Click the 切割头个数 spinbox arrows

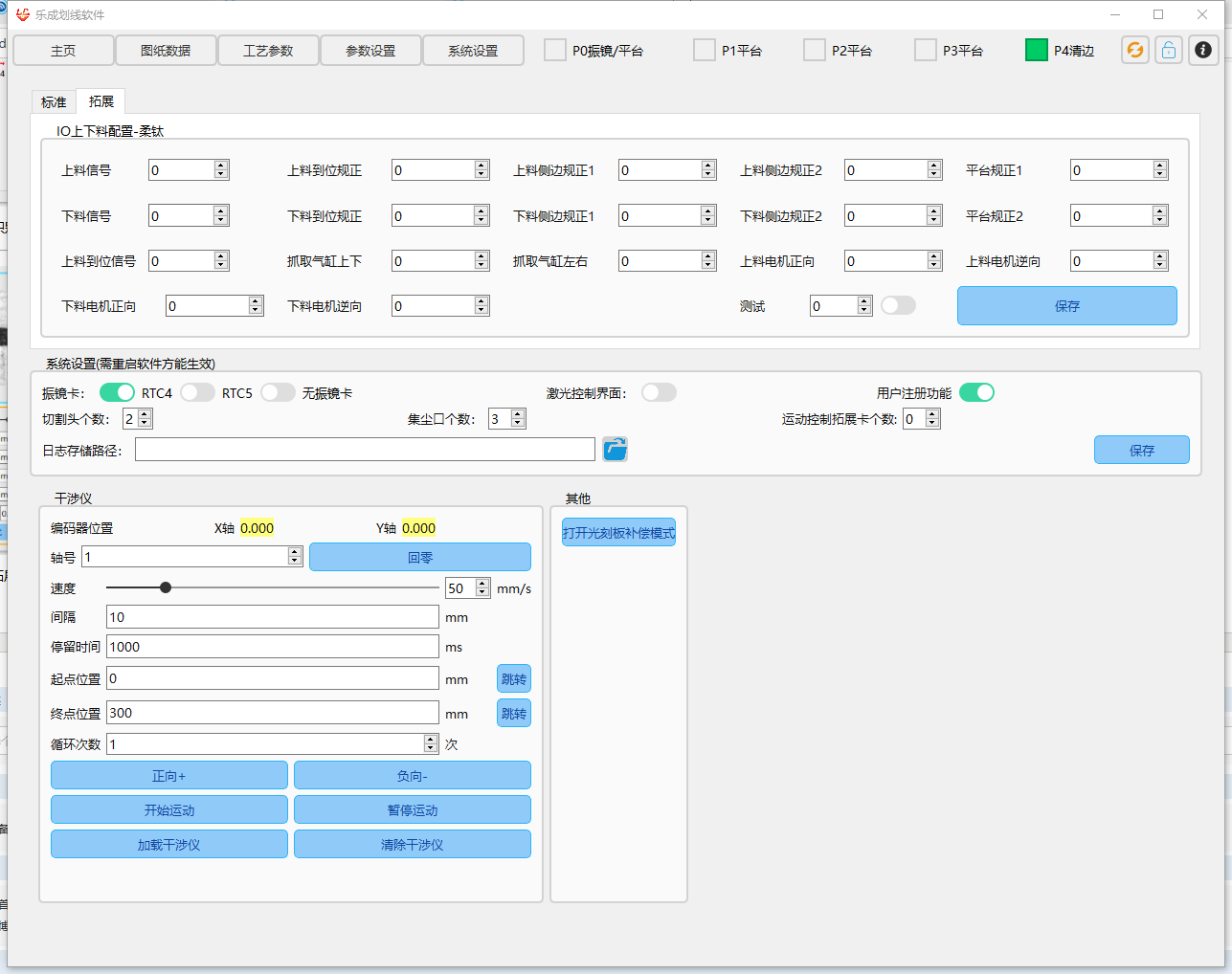point(145,418)
